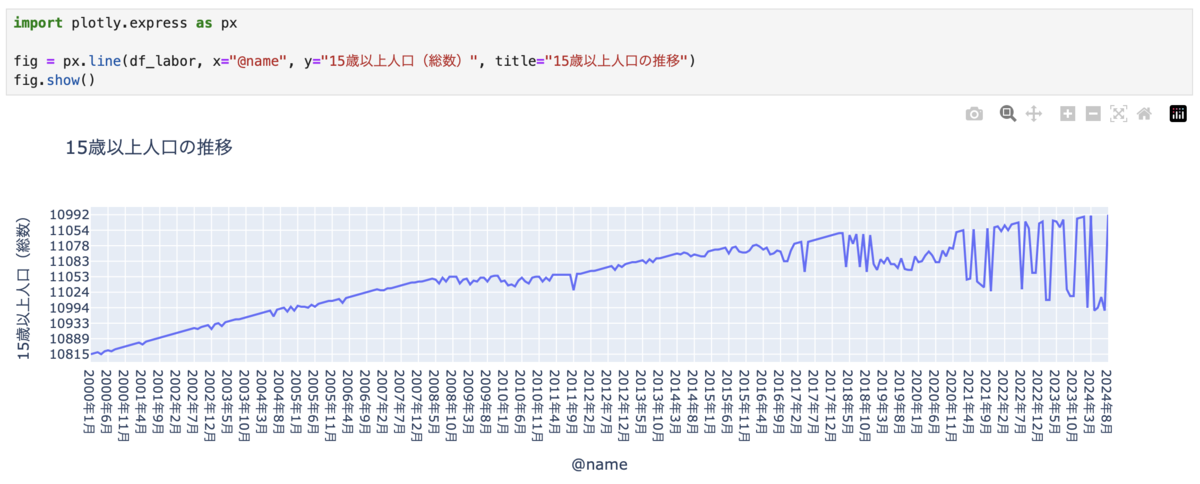This screenshot has width=1200, height=484.
Task: Click x-axis tick label '2016年4月'
Action: click(762, 403)
